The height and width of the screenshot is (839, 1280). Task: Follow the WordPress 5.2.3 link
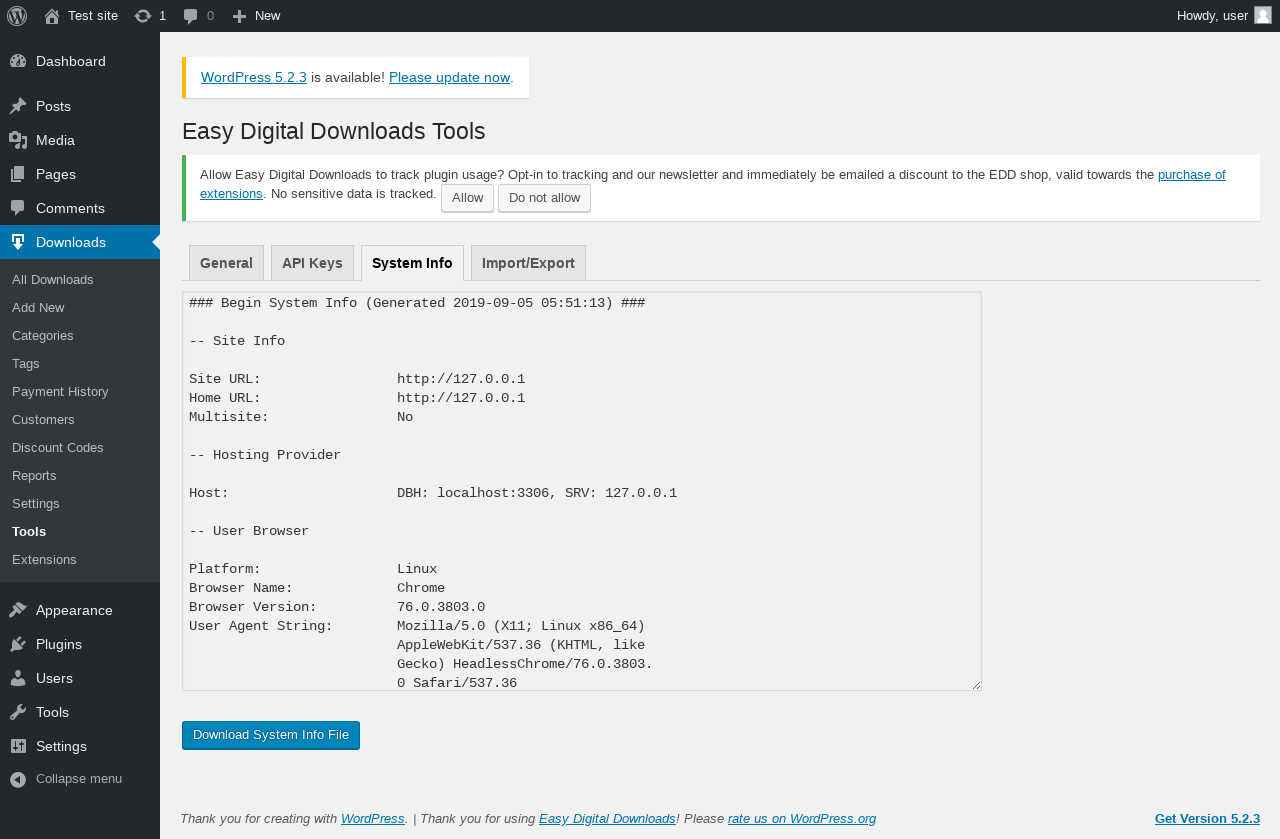click(x=254, y=77)
